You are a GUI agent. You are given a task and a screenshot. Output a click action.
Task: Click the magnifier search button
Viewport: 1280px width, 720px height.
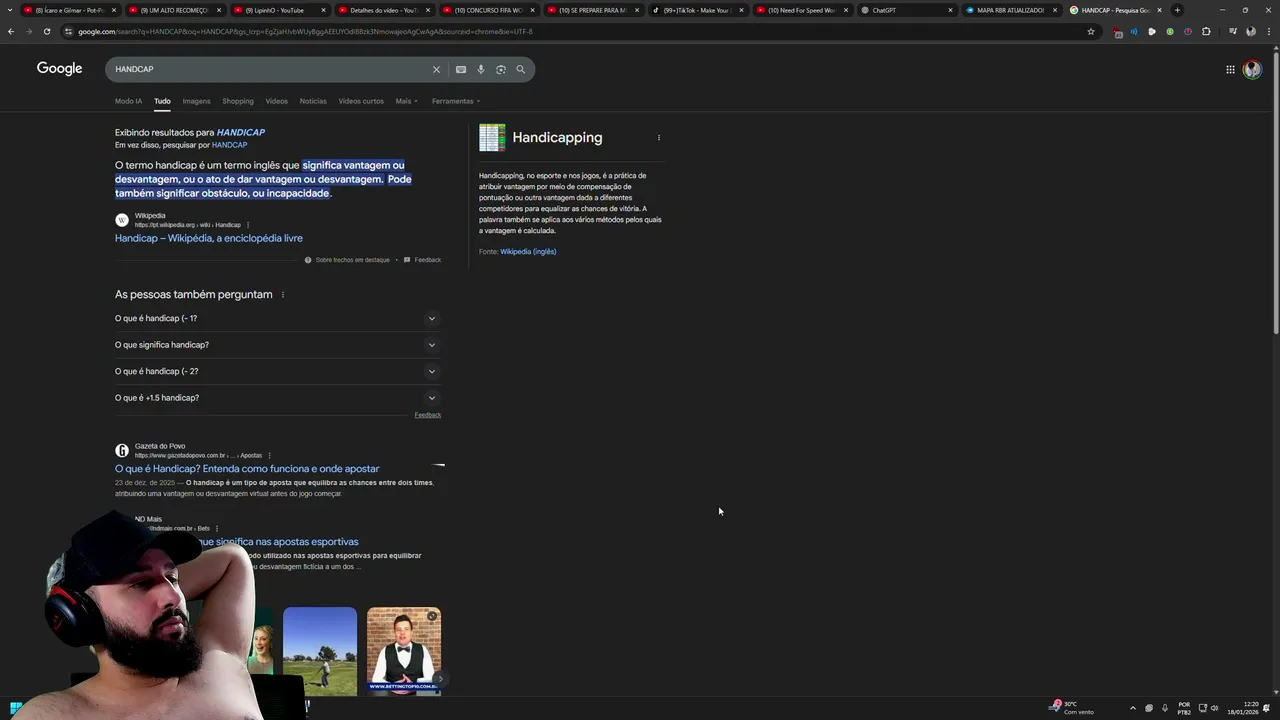point(520,69)
